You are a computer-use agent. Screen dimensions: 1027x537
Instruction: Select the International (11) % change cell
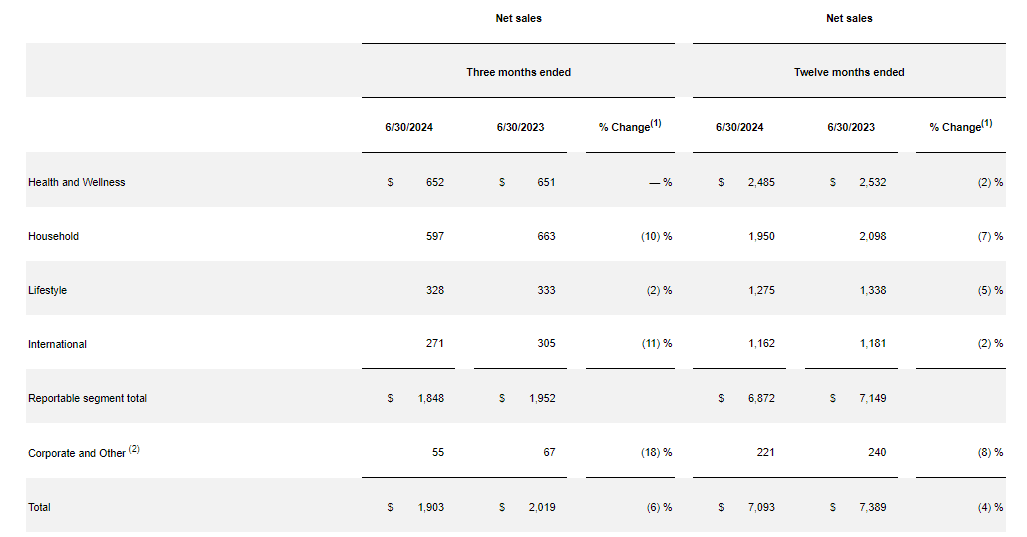[656, 344]
